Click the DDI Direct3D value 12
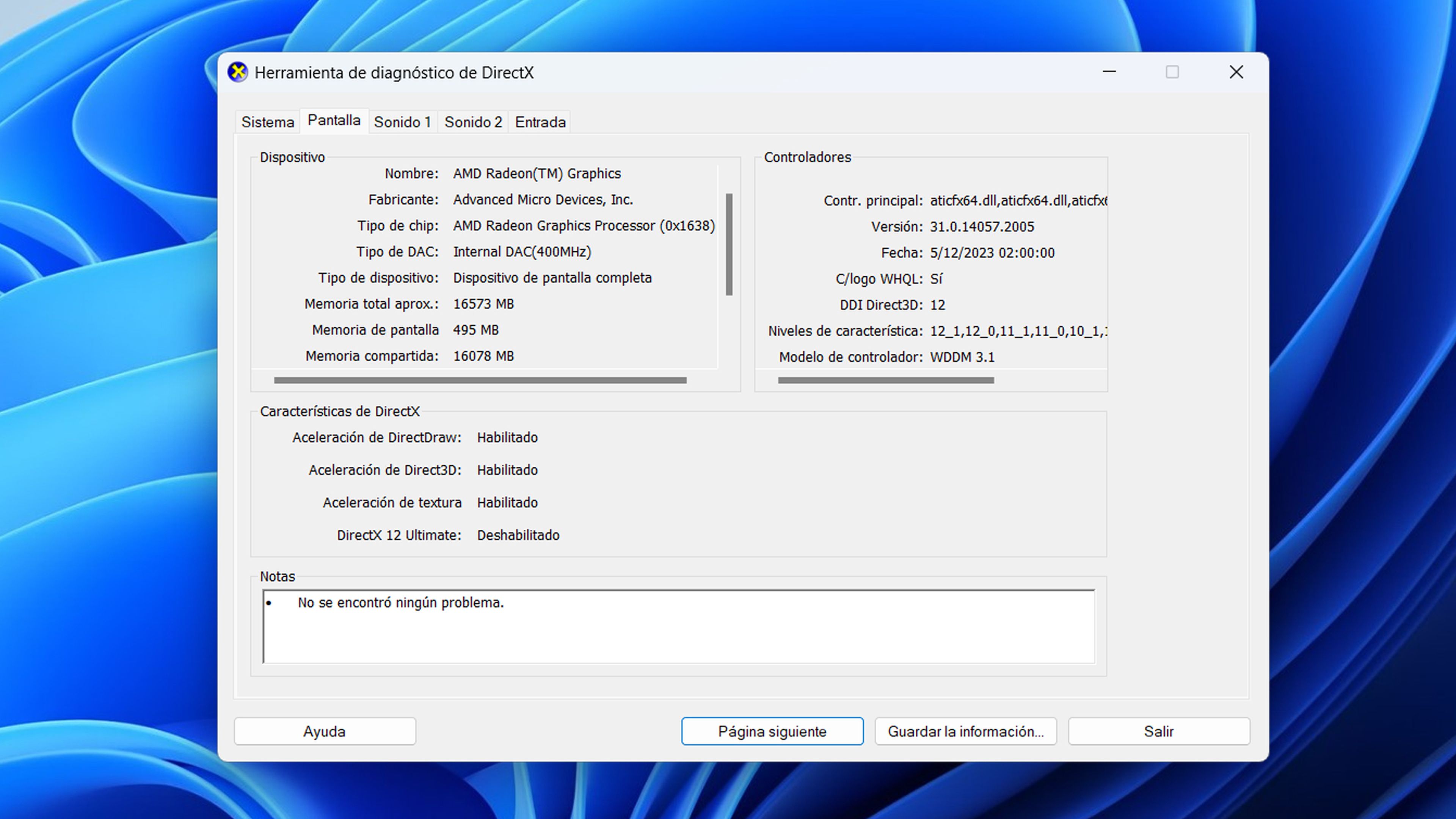Viewport: 1456px width, 819px height. (938, 305)
